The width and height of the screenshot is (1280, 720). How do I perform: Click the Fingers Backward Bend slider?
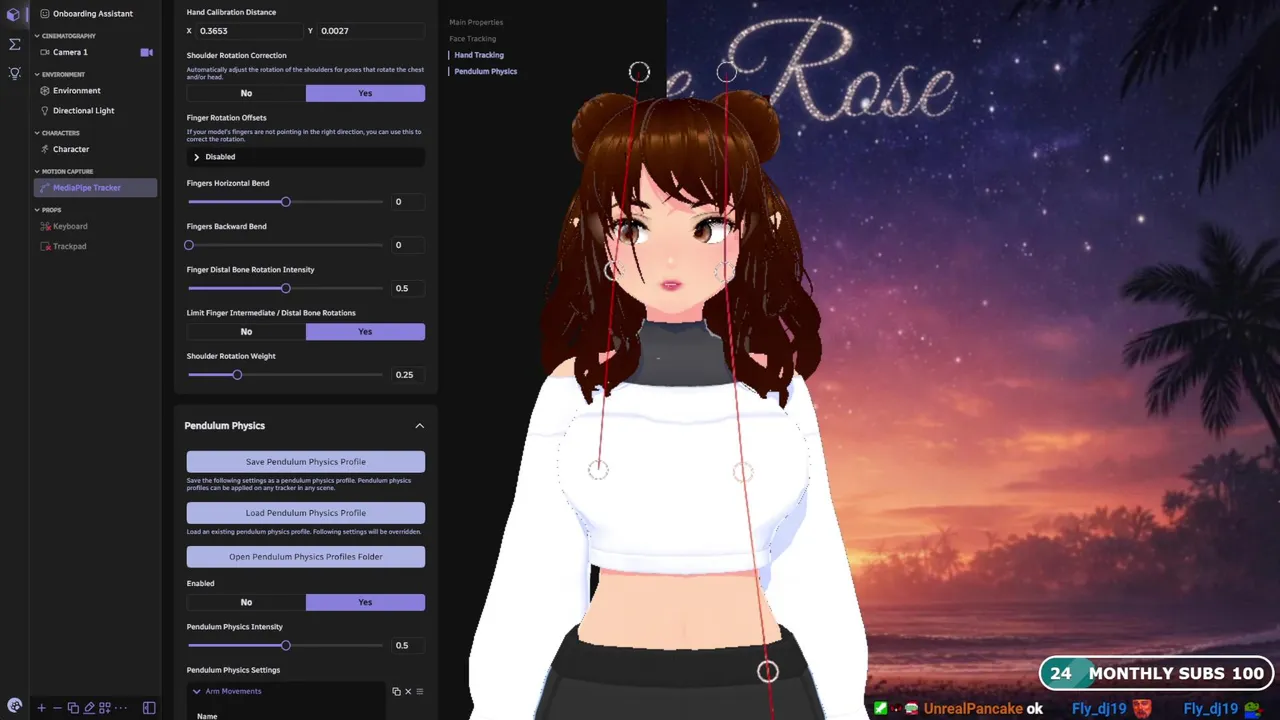click(285, 245)
